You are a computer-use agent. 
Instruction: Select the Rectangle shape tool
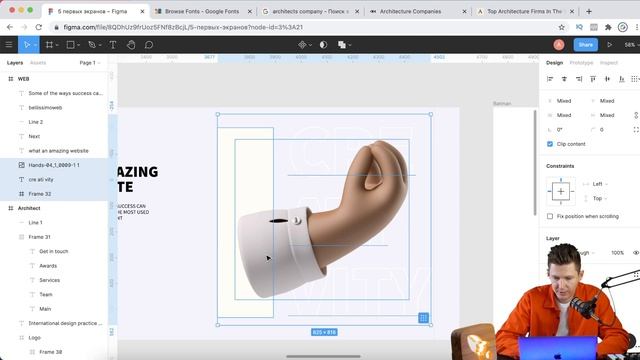[x=71, y=44]
